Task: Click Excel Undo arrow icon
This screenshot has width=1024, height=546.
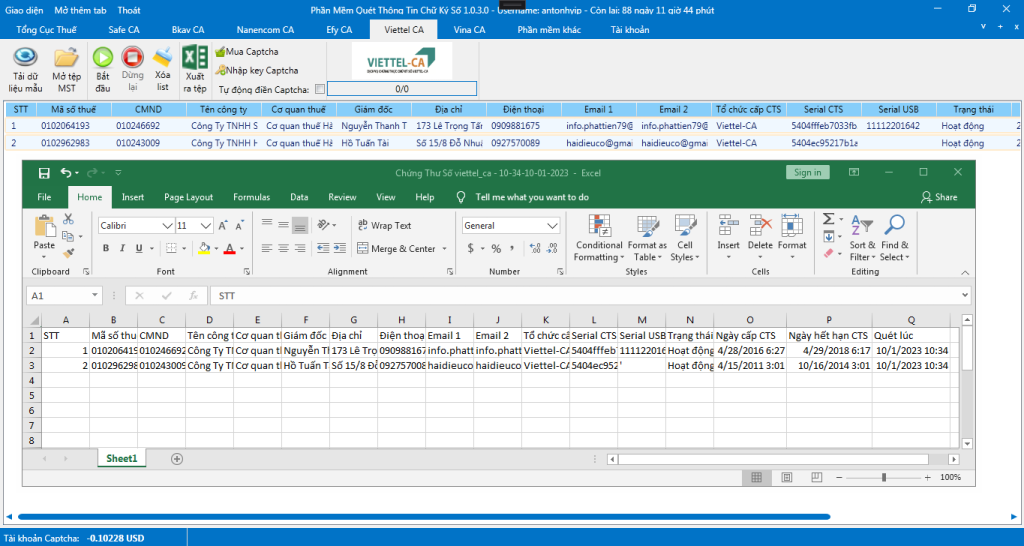Action: (65, 173)
